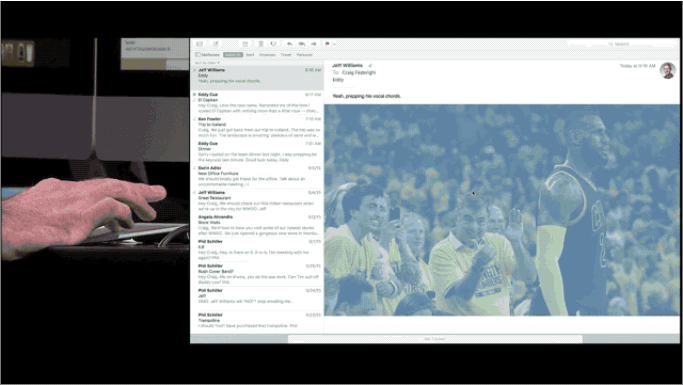This screenshot has width=683, height=385.
Task: Open Darin Adler's New Office Furniture email
Action: point(257,176)
